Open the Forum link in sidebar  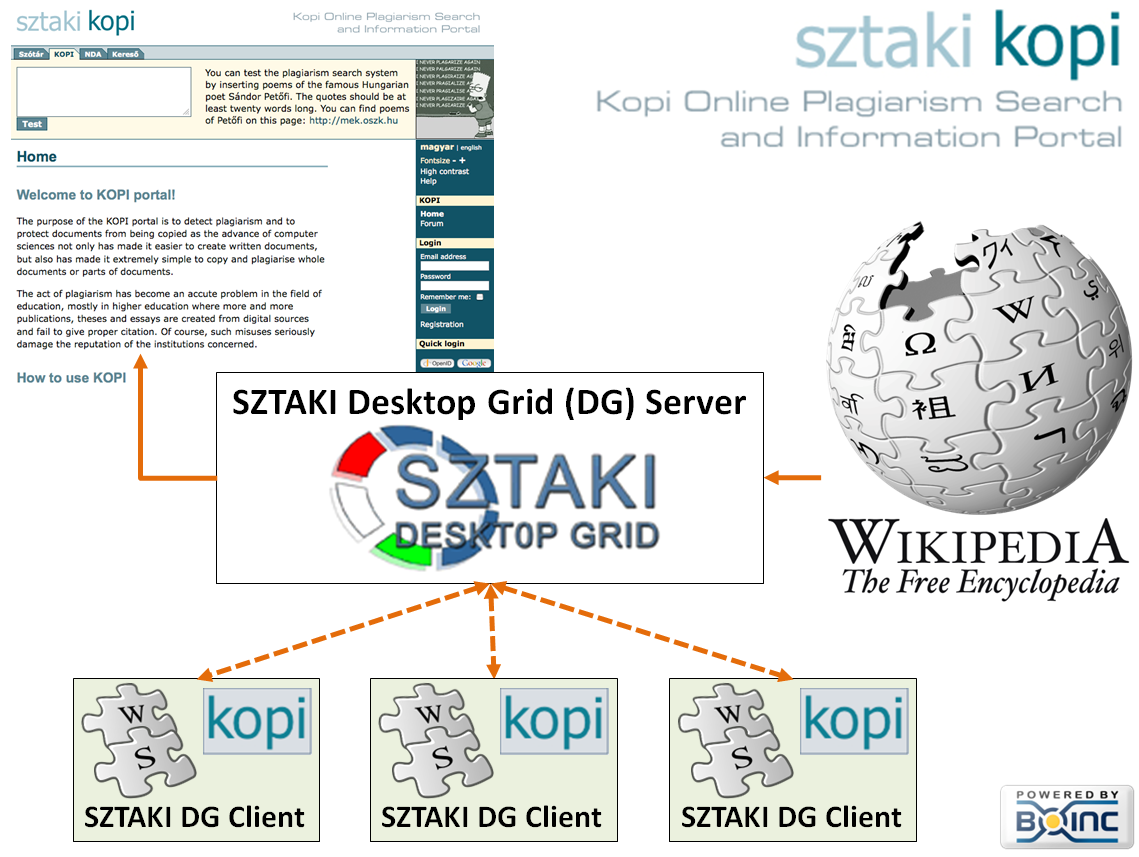[x=431, y=224]
